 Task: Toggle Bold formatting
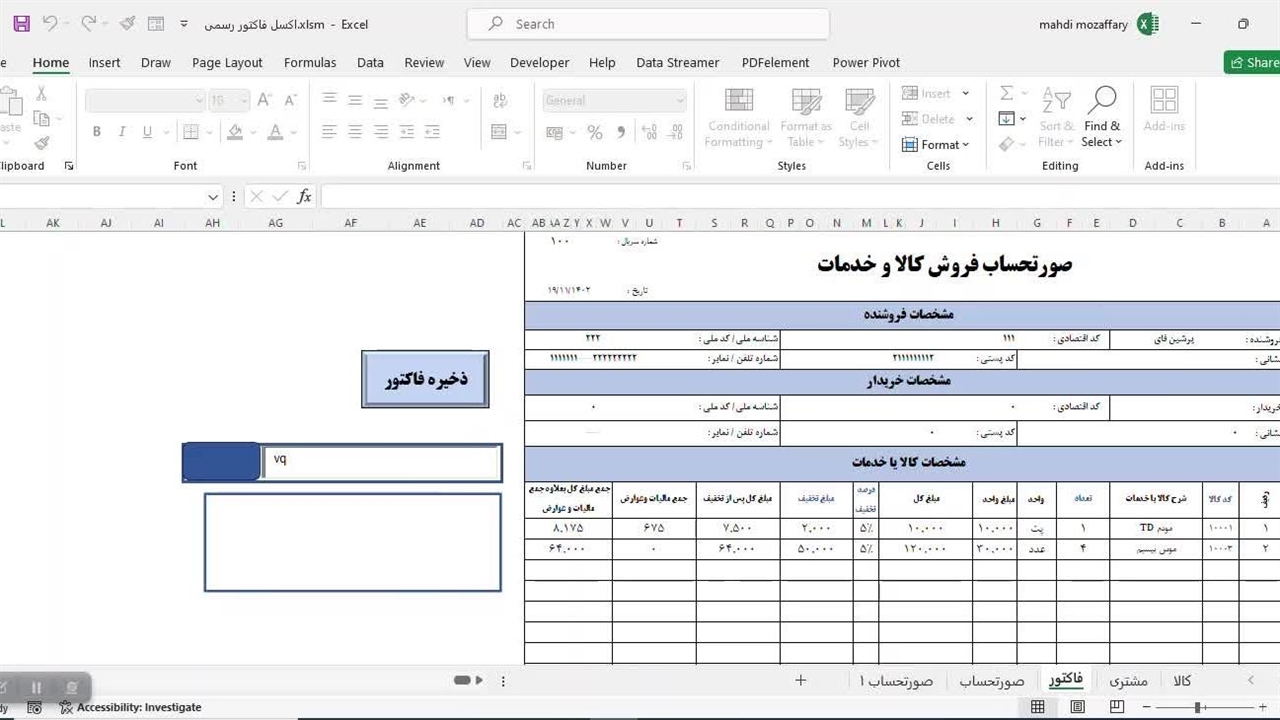(x=97, y=132)
